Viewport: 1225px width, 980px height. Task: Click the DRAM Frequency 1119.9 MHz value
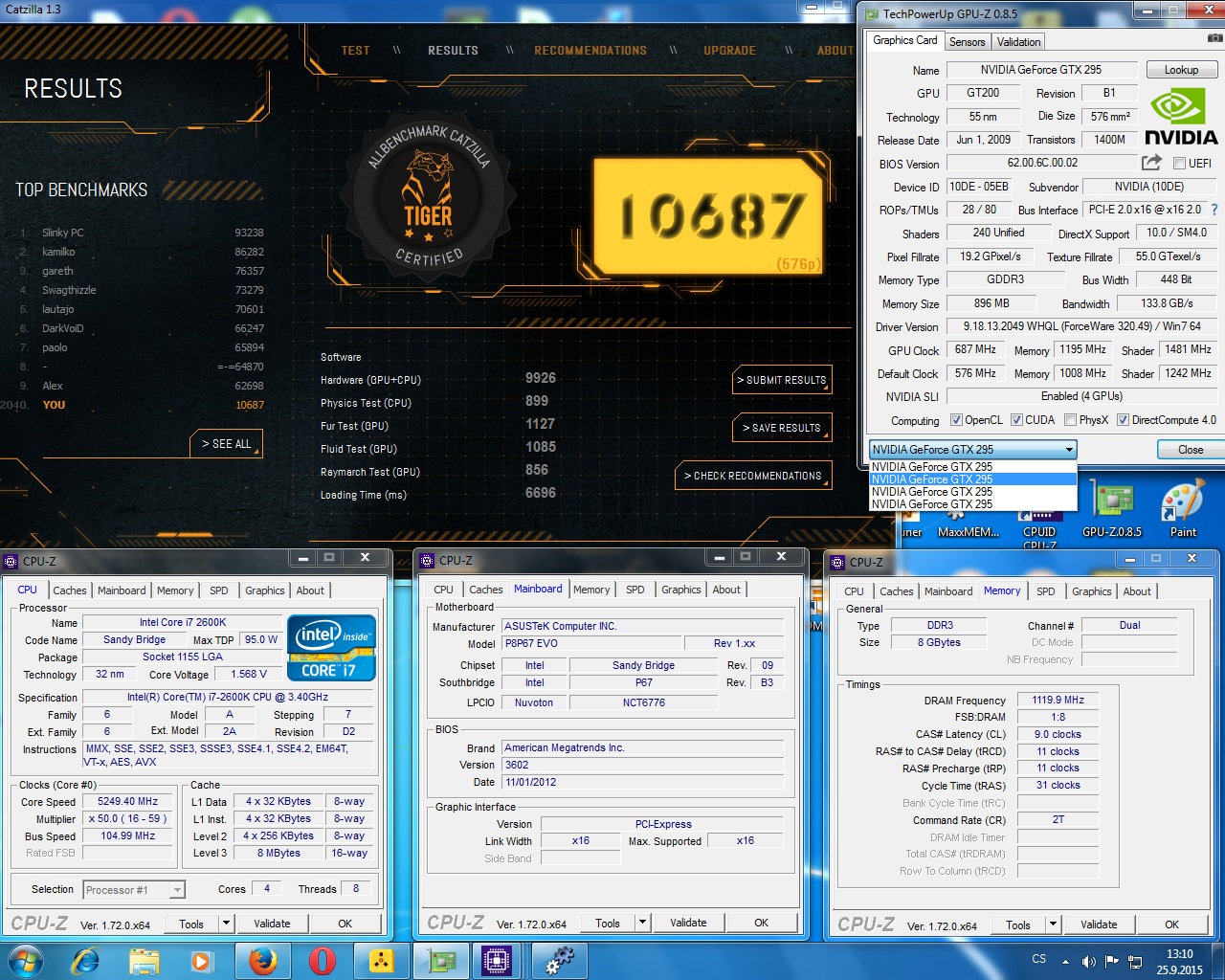click(x=1058, y=700)
